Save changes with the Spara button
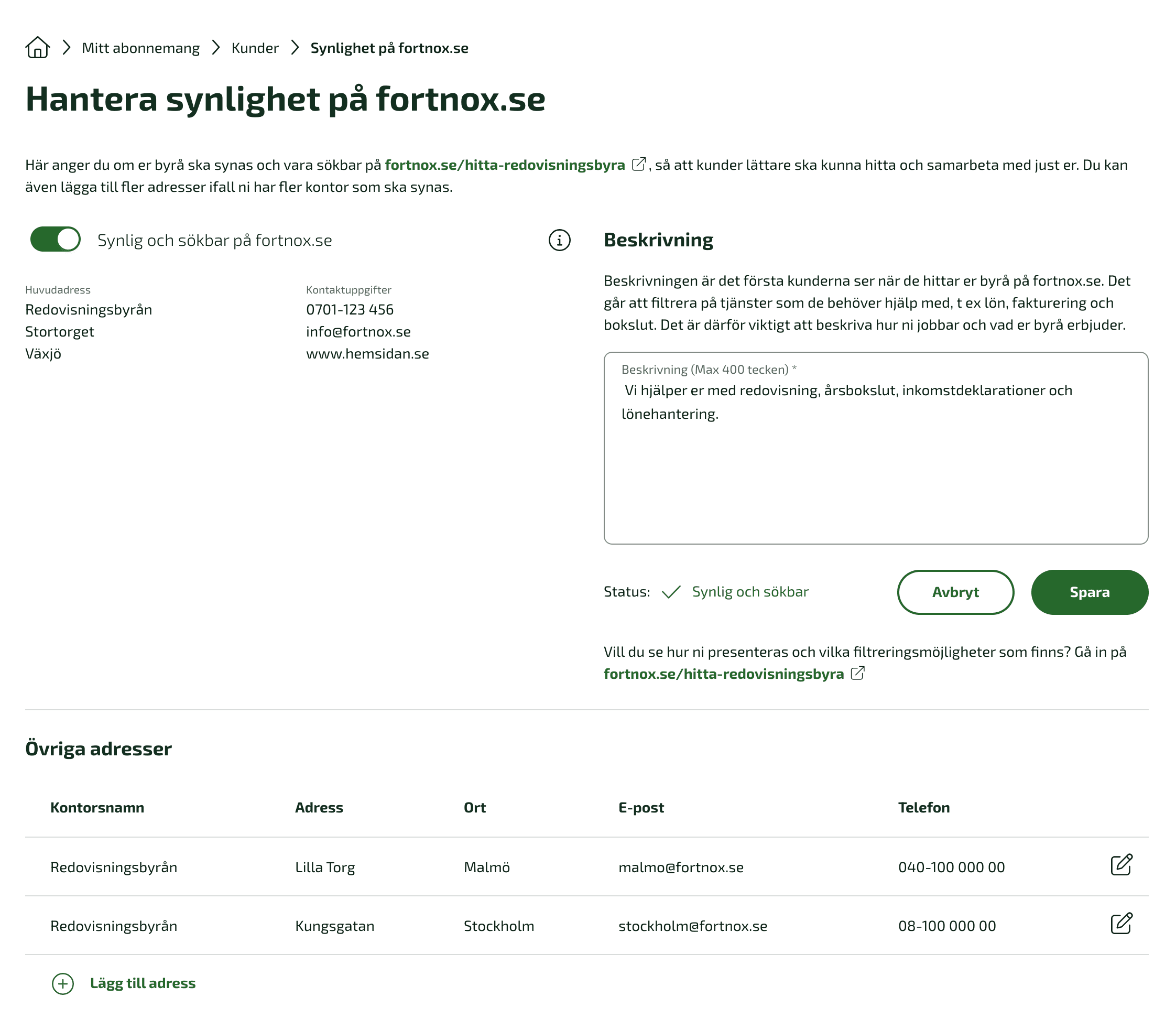Screen dimensions: 1176x1019 tap(1089, 592)
